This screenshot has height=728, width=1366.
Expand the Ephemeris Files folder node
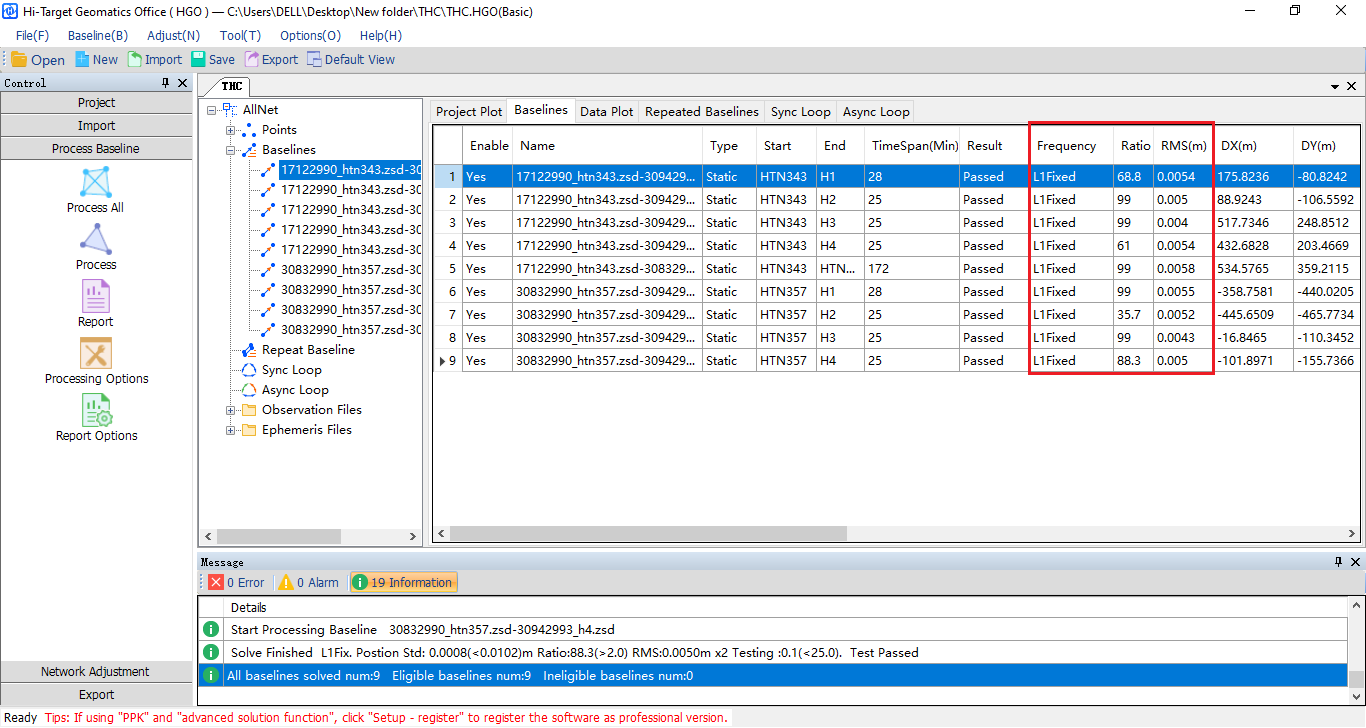click(x=231, y=430)
